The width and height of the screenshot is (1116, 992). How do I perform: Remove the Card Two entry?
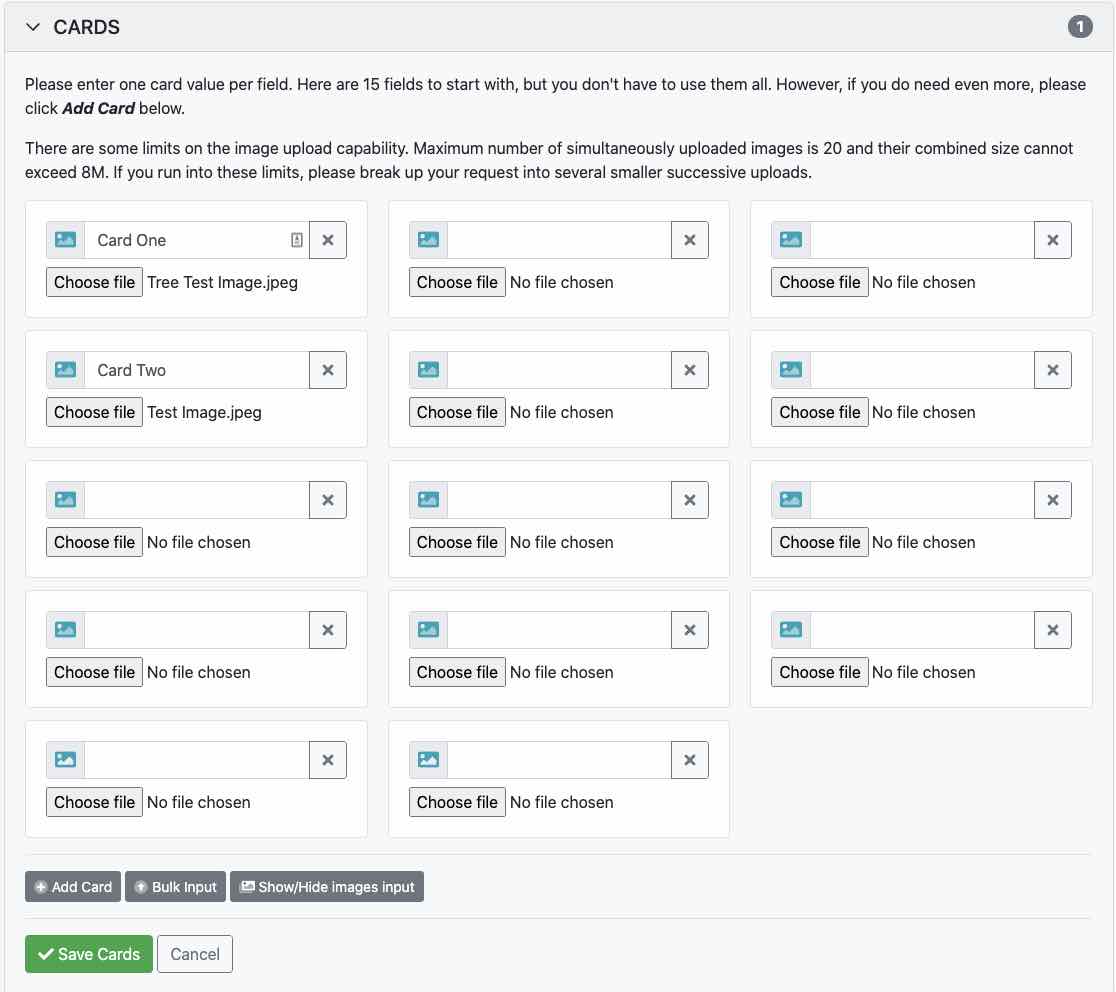(x=328, y=370)
